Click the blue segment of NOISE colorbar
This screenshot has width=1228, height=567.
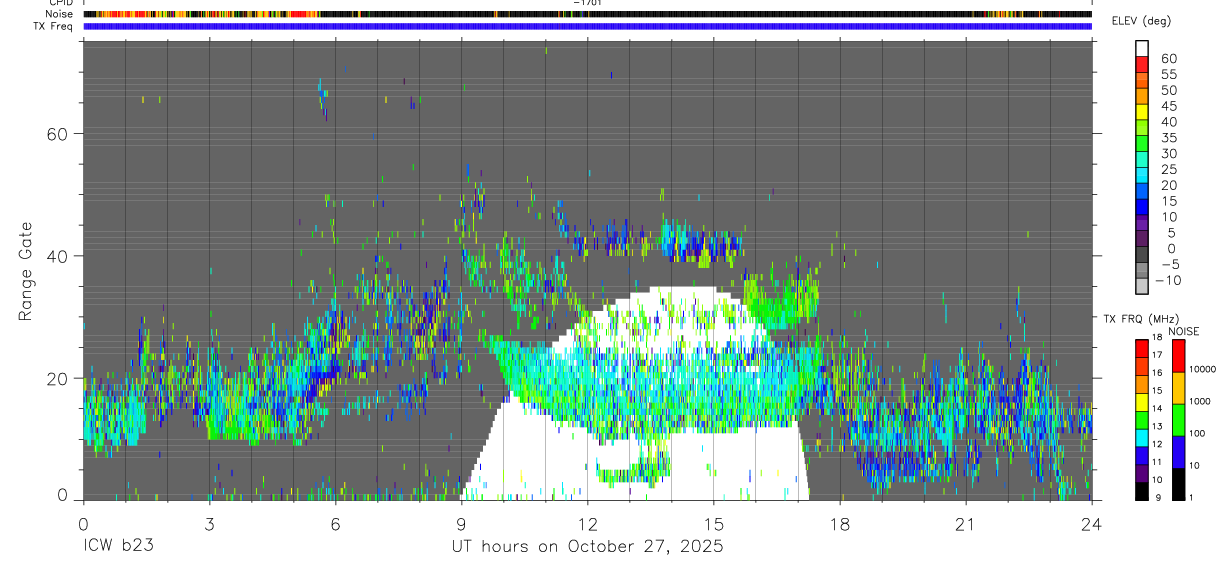[x=1178, y=450]
